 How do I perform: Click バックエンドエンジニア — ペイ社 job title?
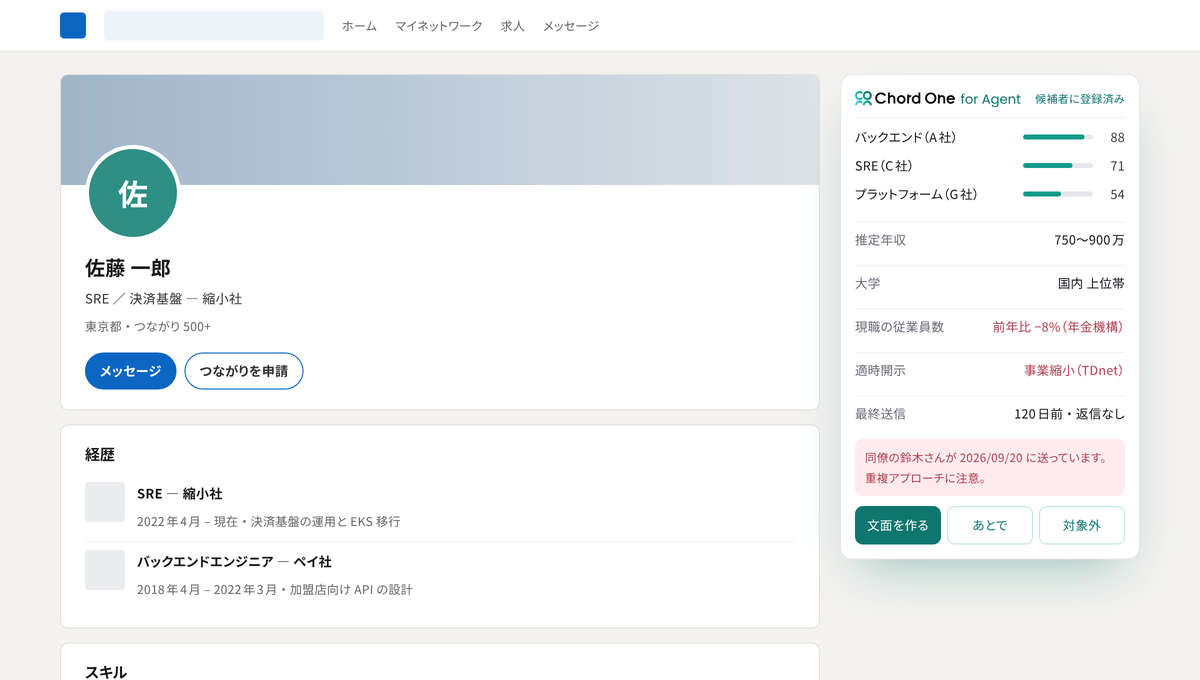234,562
